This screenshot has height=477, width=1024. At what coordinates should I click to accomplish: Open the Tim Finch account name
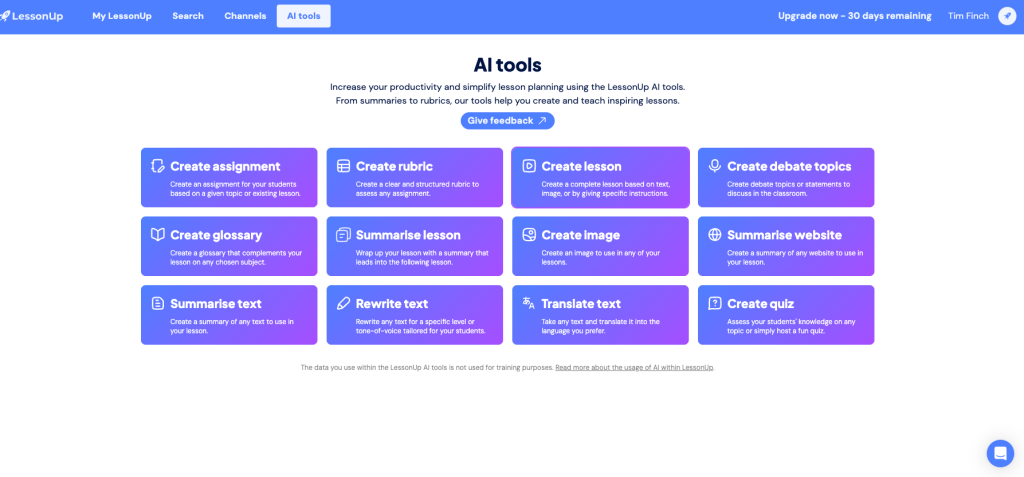click(968, 16)
